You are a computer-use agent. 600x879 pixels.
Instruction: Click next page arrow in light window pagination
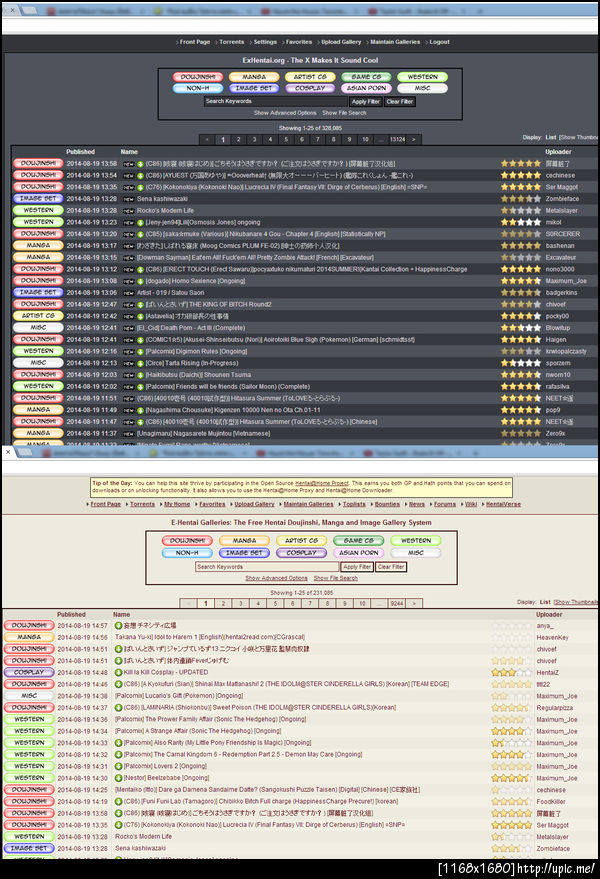[x=414, y=604]
